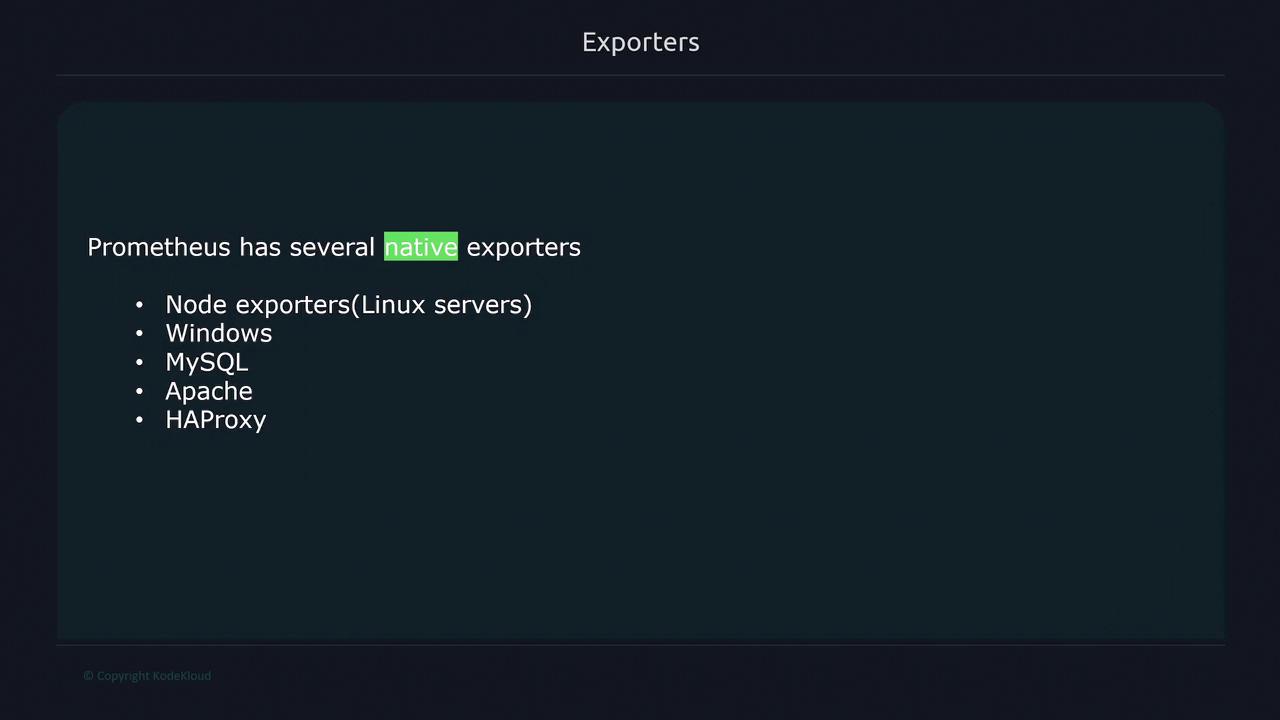Select the MySQL list item
This screenshot has height=720, width=1280.
pos(206,363)
